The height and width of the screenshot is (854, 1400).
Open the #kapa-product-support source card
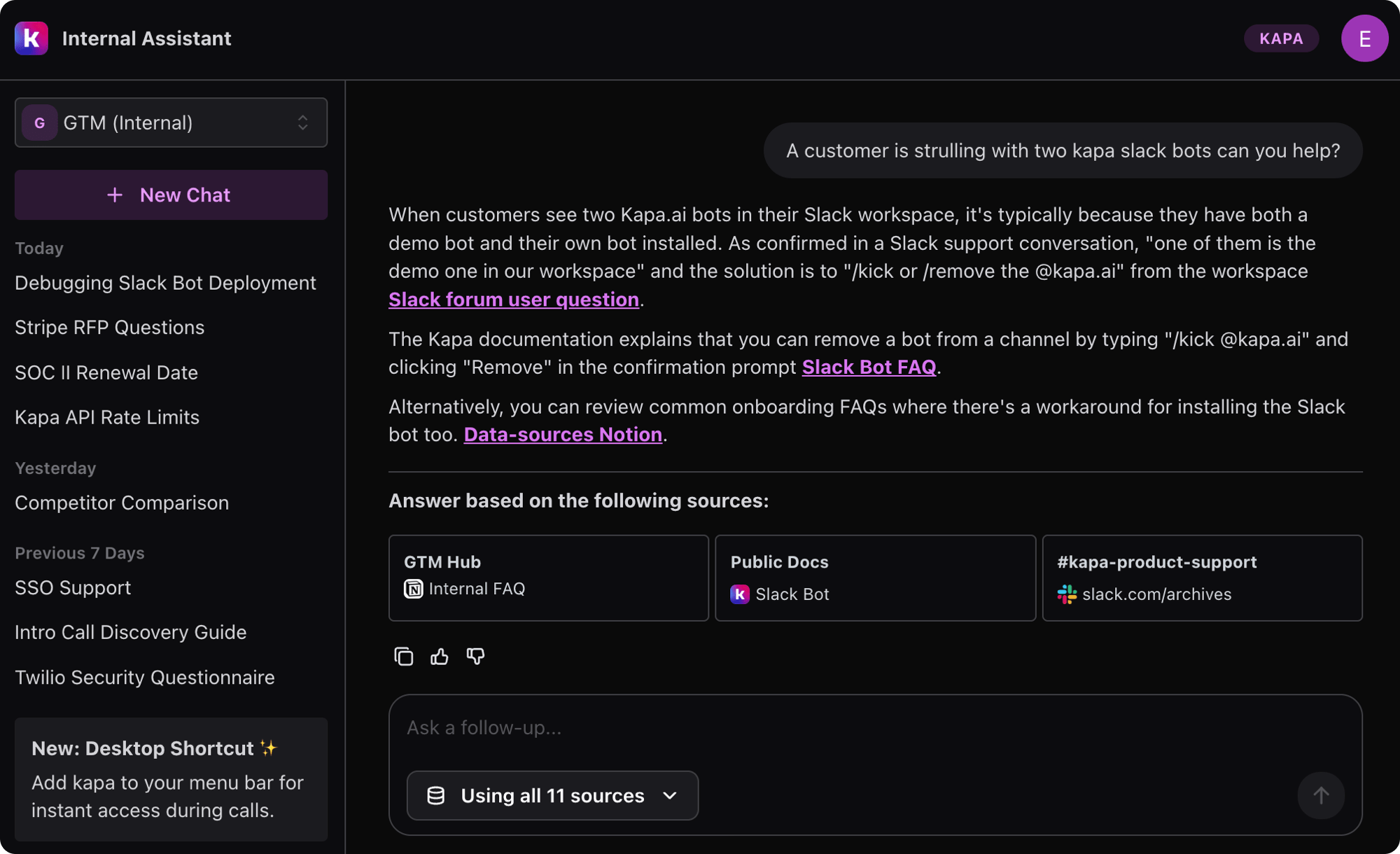1202,578
